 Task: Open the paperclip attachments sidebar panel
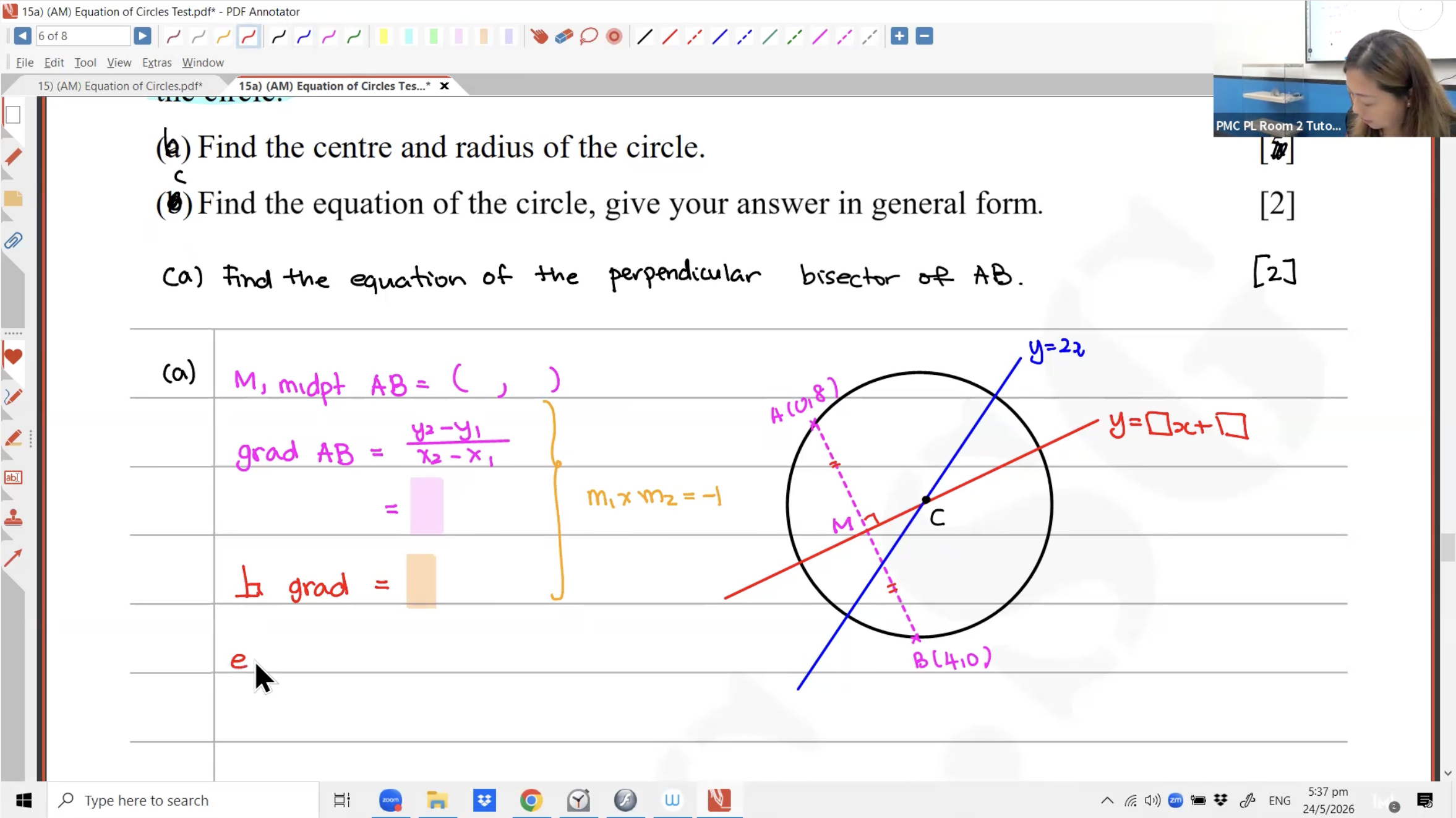(x=13, y=241)
